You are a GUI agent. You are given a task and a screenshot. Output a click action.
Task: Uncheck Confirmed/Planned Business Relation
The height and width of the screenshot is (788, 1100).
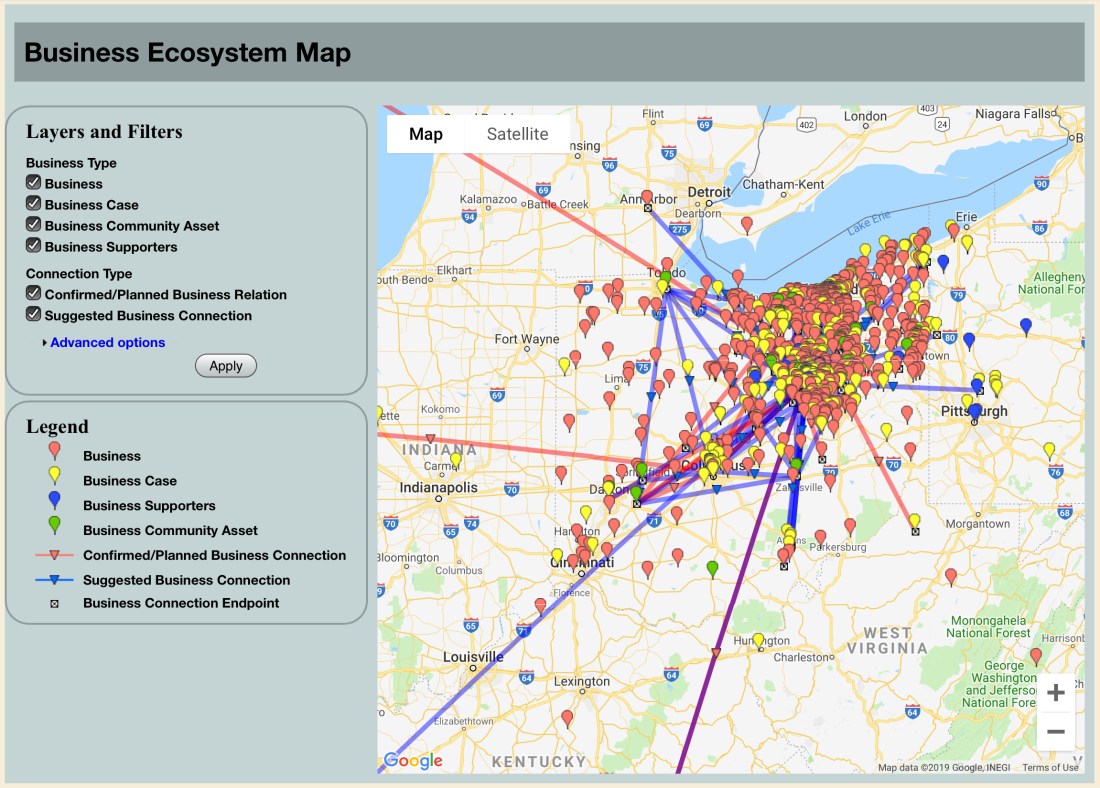[34, 294]
